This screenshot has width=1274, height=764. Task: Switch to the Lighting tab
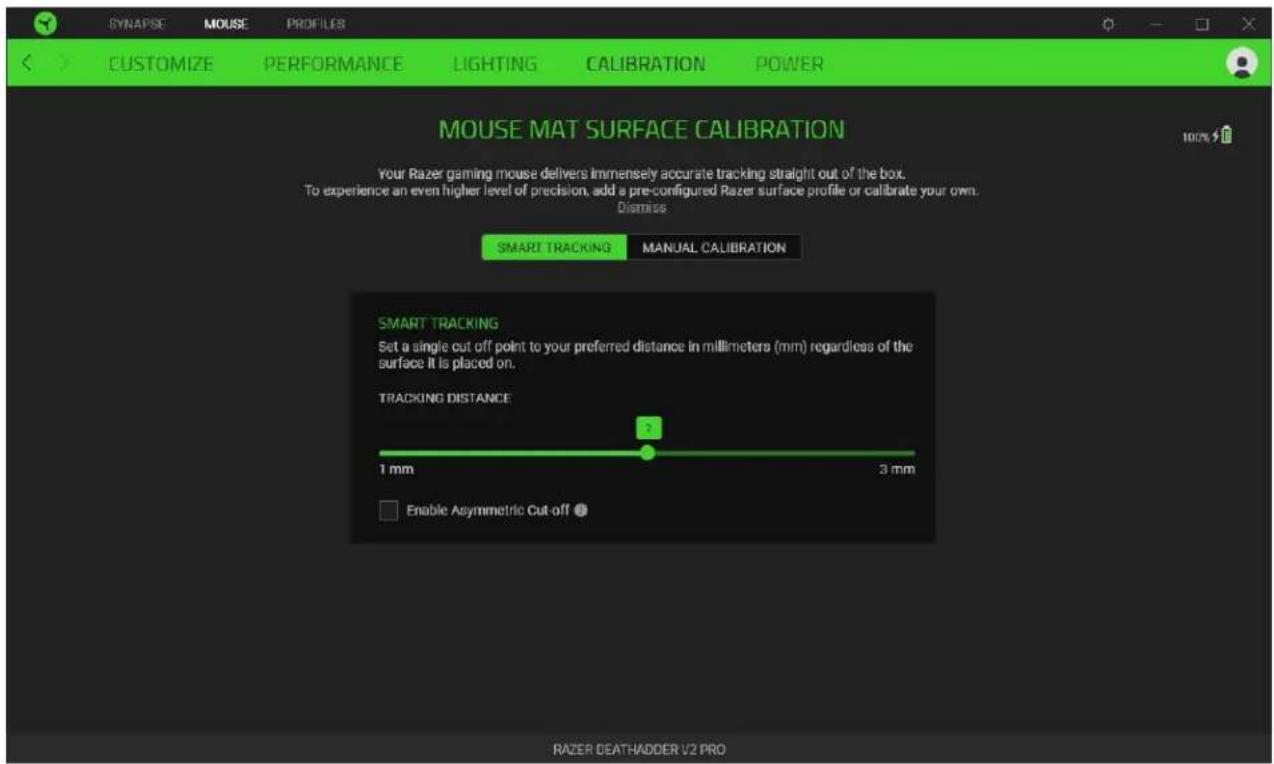coord(495,64)
